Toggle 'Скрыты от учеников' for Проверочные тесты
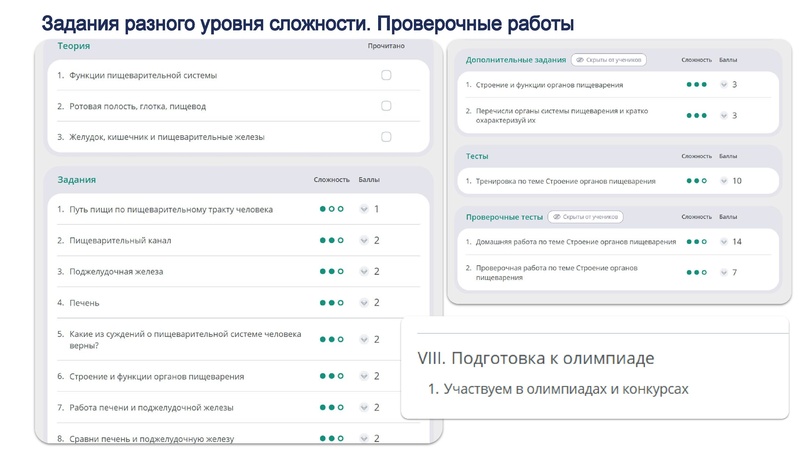The height and width of the screenshot is (450, 800). click(585, 217)
